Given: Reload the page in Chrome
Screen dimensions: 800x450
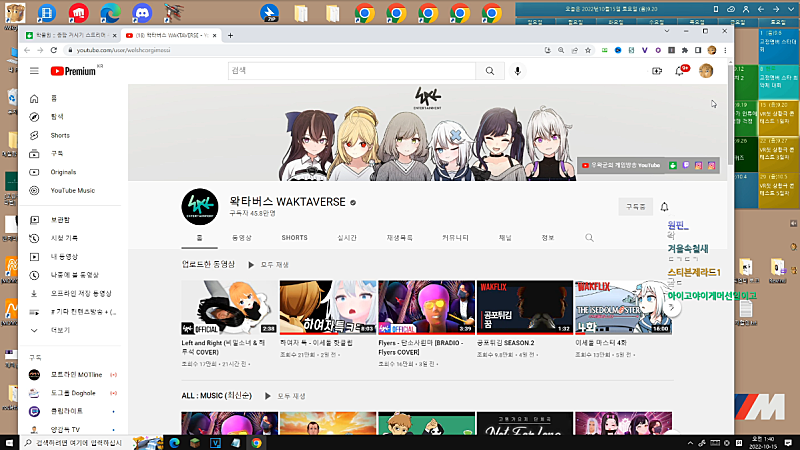Looking at the screenshot, I should (x=54, y=50).
